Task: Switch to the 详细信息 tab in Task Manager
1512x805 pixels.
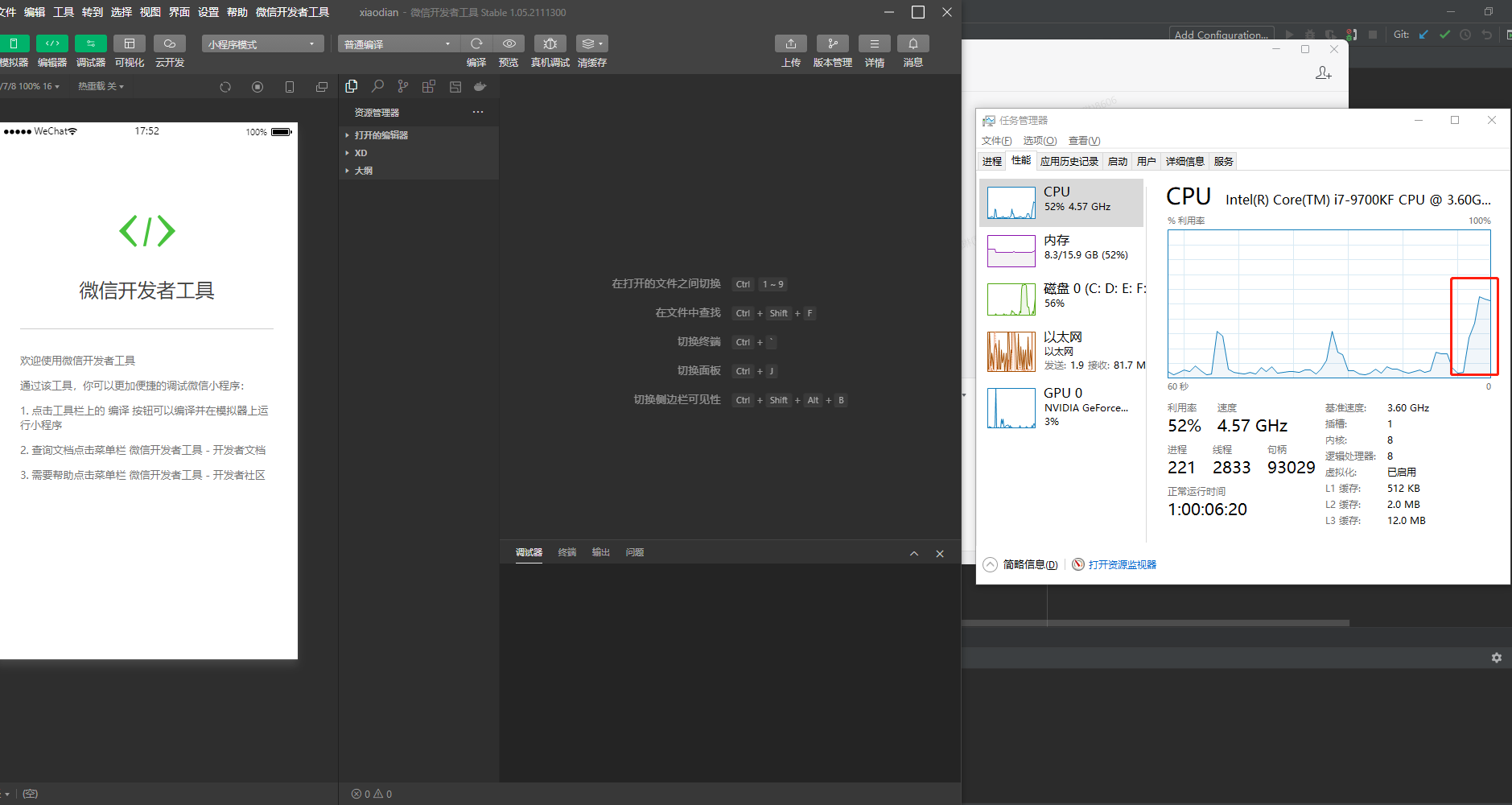Action: (x=1185, y=161)
